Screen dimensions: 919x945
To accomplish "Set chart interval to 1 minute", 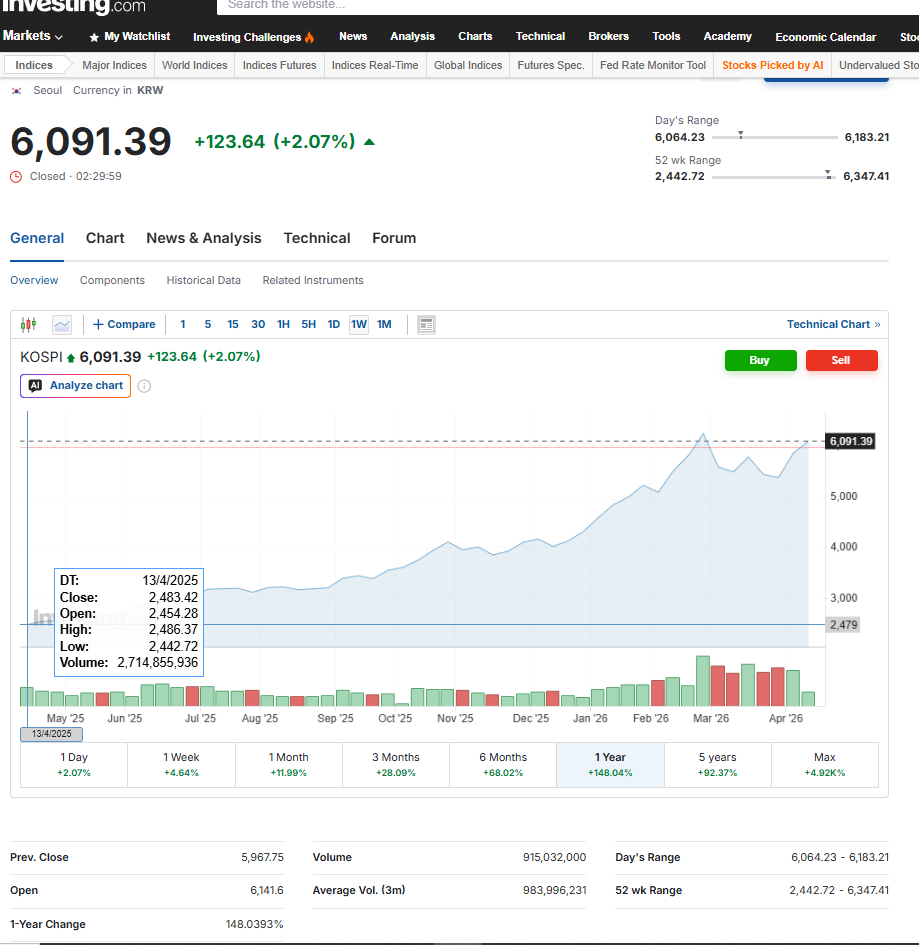I will [183, 324].
